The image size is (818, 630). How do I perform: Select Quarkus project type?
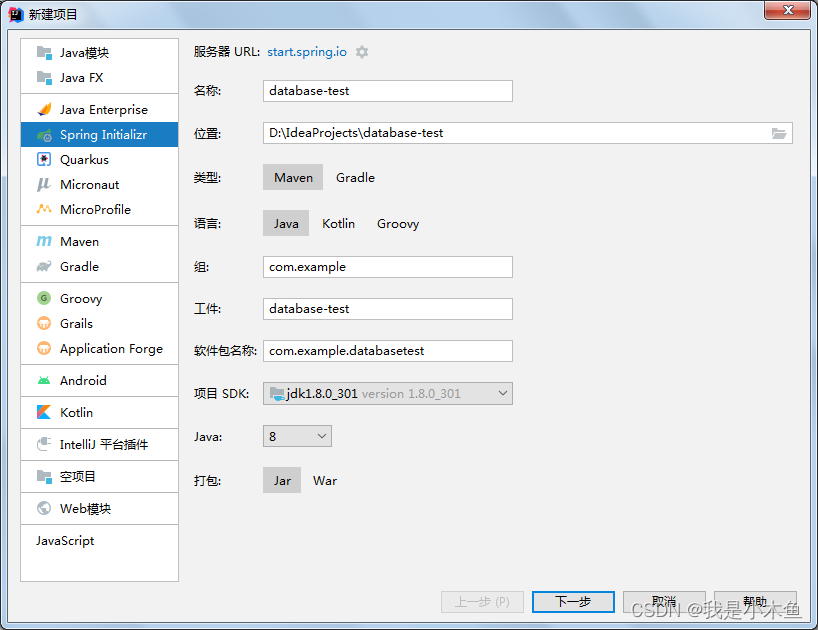point(100,160)
